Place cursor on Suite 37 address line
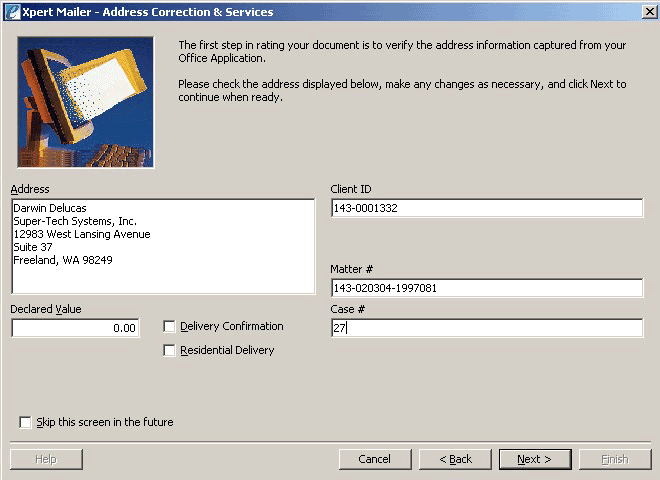Image resolution: width=660 pixels, height=480 pixels. click(x=33, y=247)
